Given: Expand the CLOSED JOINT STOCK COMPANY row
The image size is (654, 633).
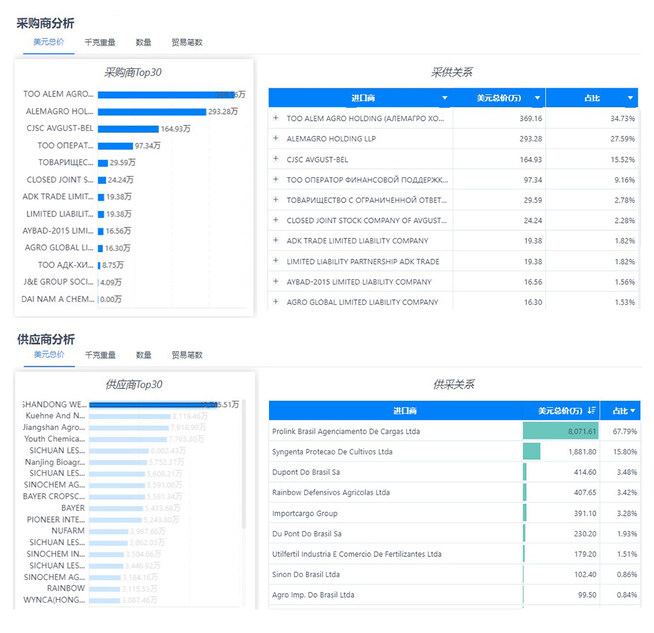Looking at the screenshot, I should tap(275, 220).
